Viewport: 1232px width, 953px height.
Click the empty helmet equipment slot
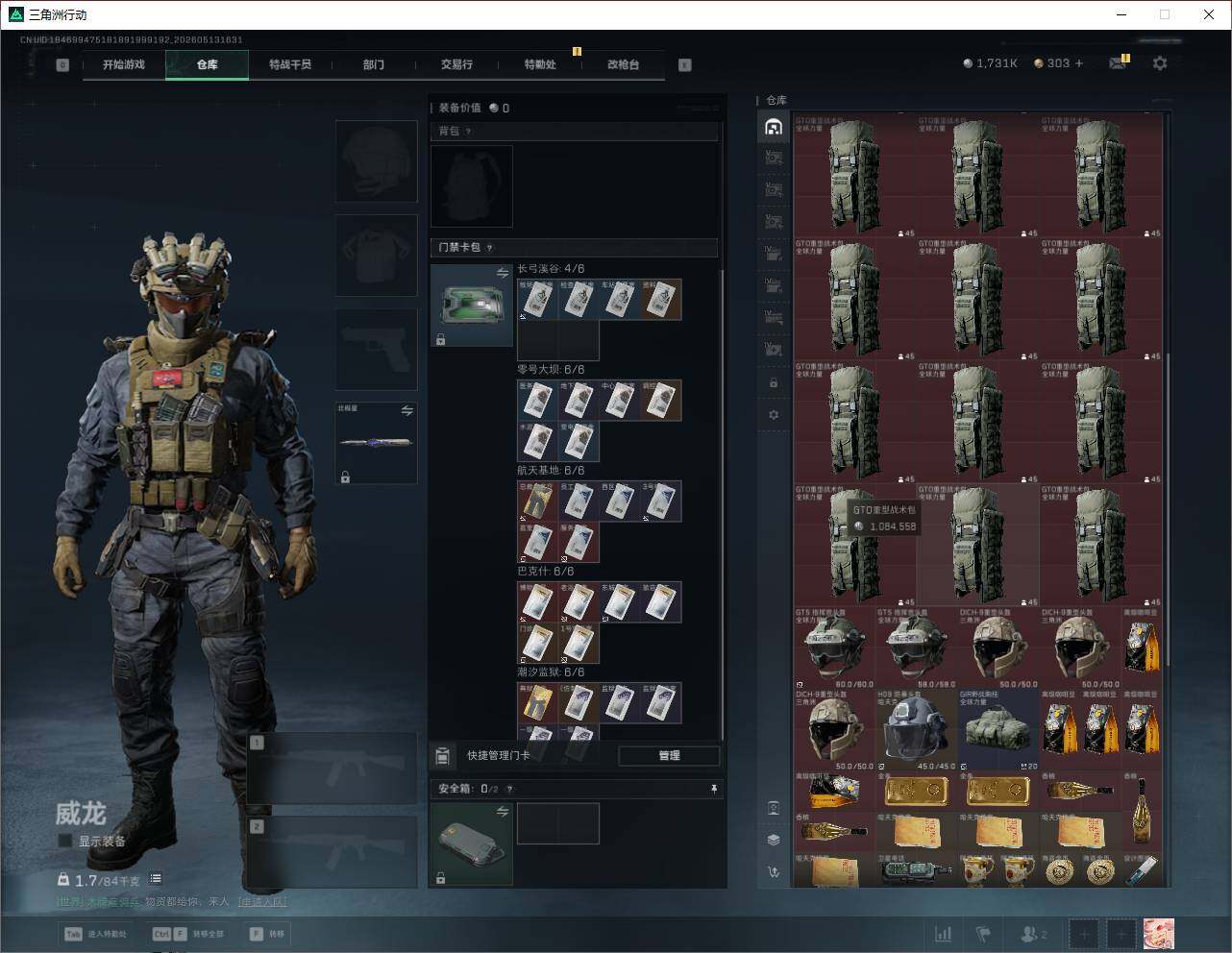point(376,160)
